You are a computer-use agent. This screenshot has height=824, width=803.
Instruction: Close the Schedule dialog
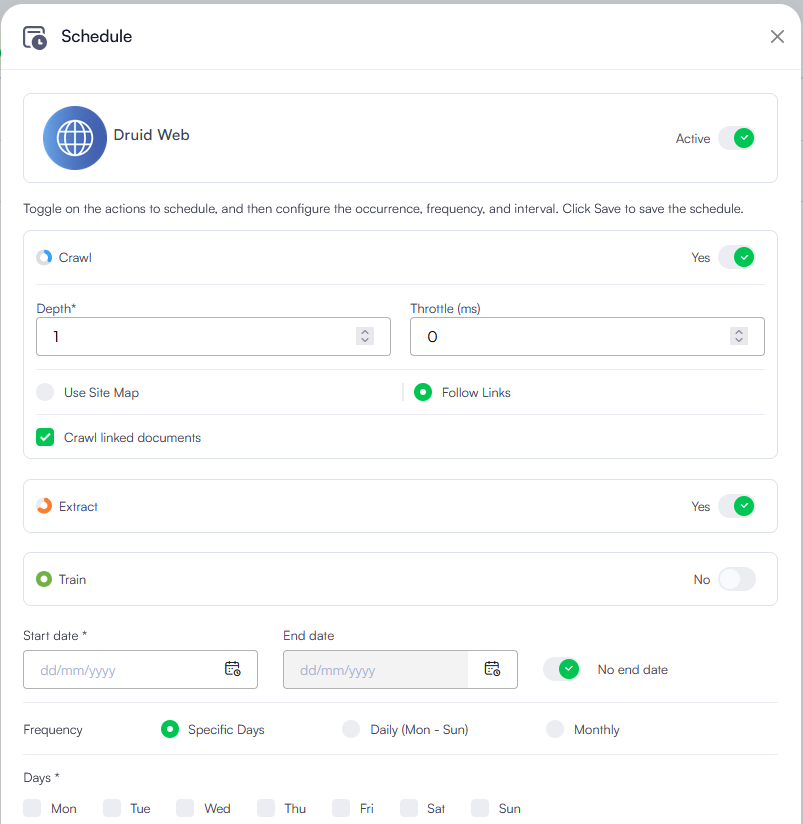[x=777, y=36]
